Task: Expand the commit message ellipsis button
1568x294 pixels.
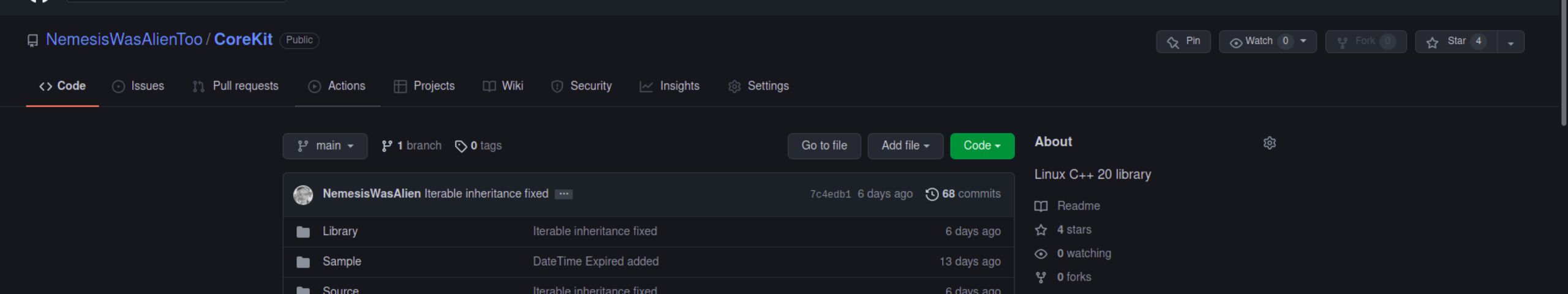Action: click(x=563, y=194)
